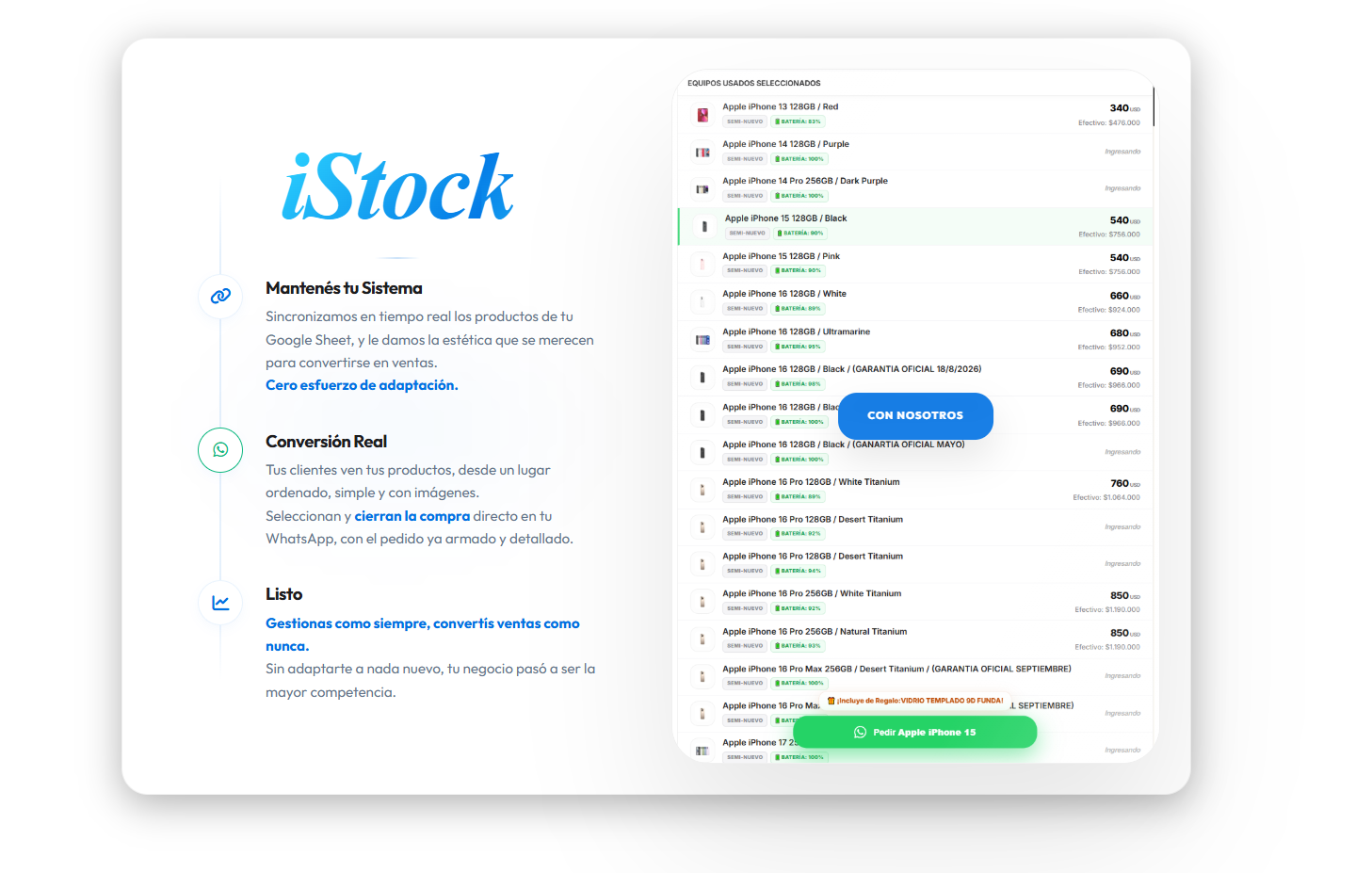1372x873 pixels.
Task: Click the product list scrollbar thumb
Action: 1154,106
